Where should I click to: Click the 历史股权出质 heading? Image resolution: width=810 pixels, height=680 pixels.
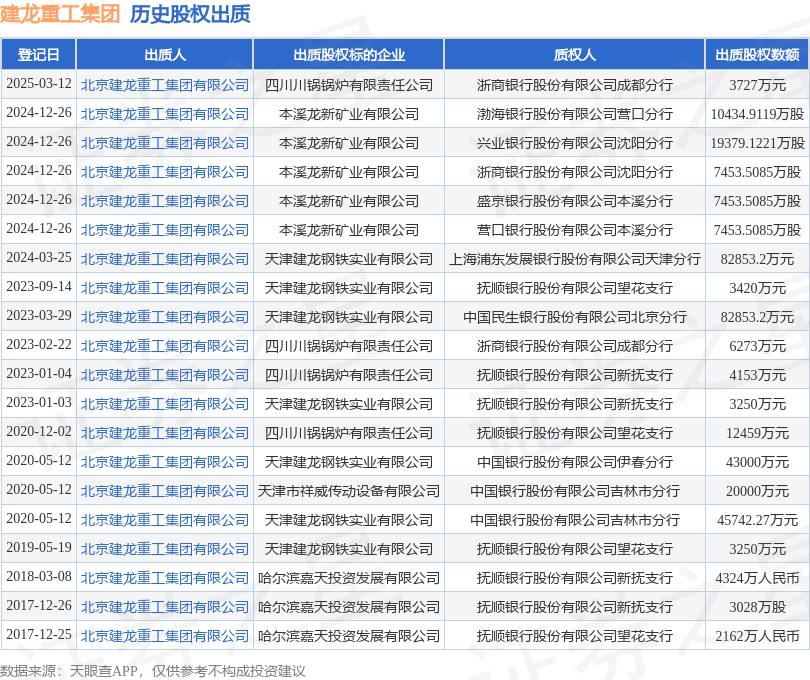(x=190, y=14)
